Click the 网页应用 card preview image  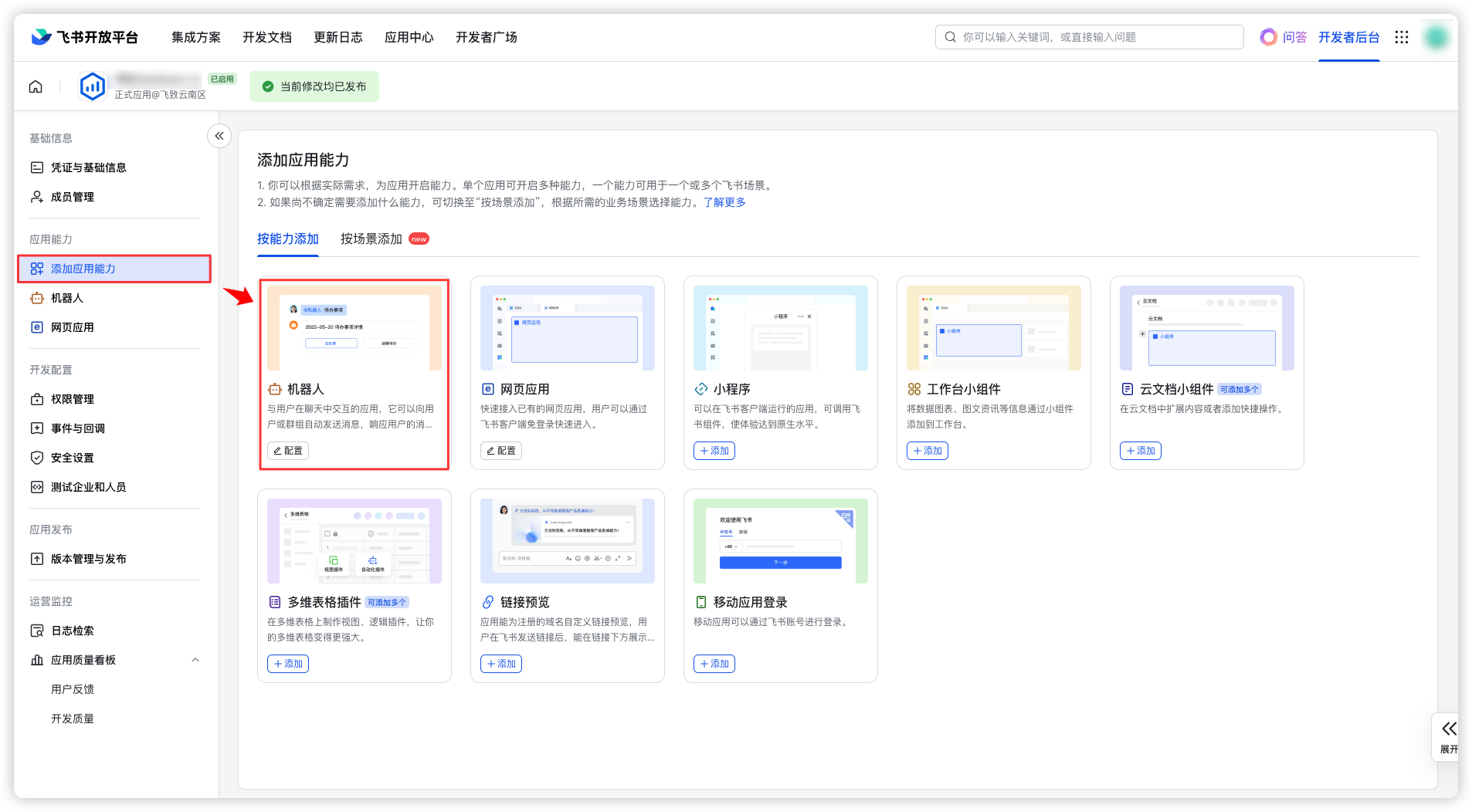(x=568, y=328)
